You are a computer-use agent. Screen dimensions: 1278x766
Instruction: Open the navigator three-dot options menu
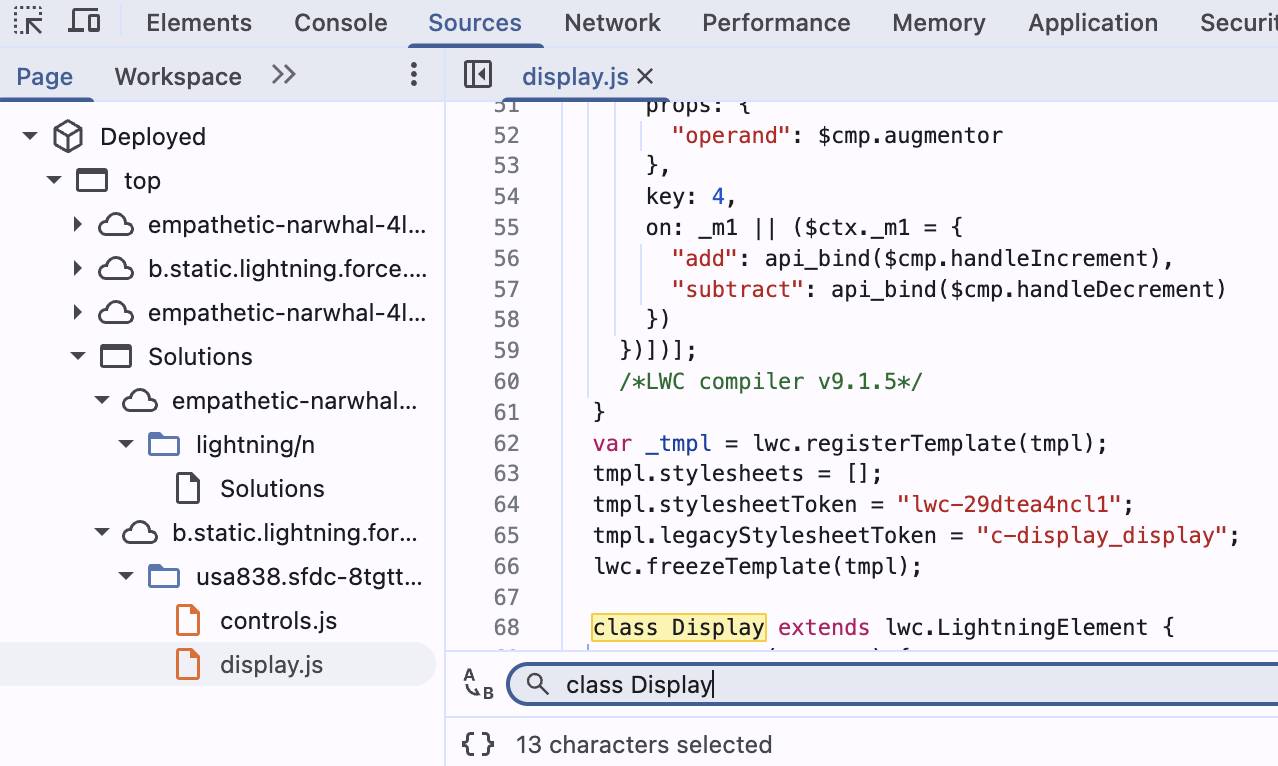click(x=413, y=75)
